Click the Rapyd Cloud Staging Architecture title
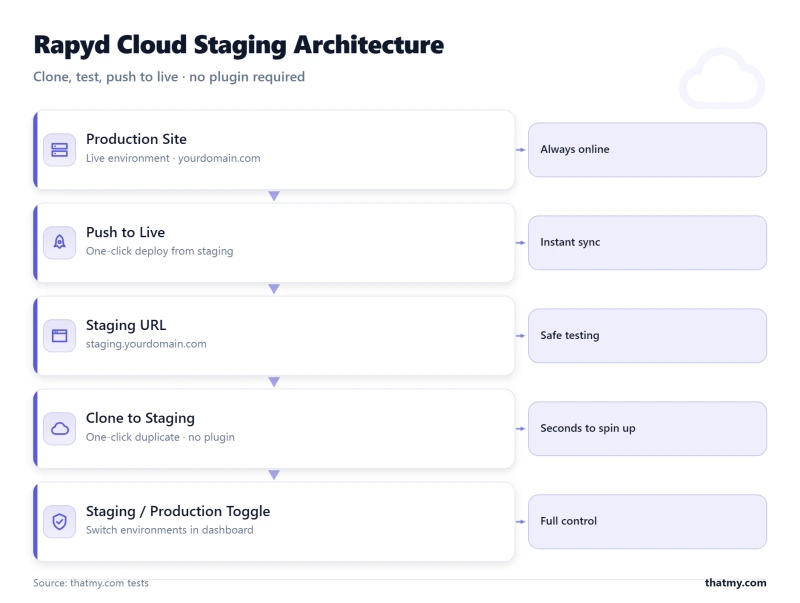Viewport: 800px width, 603px height. pyautogui.click(x=239, y=45)
